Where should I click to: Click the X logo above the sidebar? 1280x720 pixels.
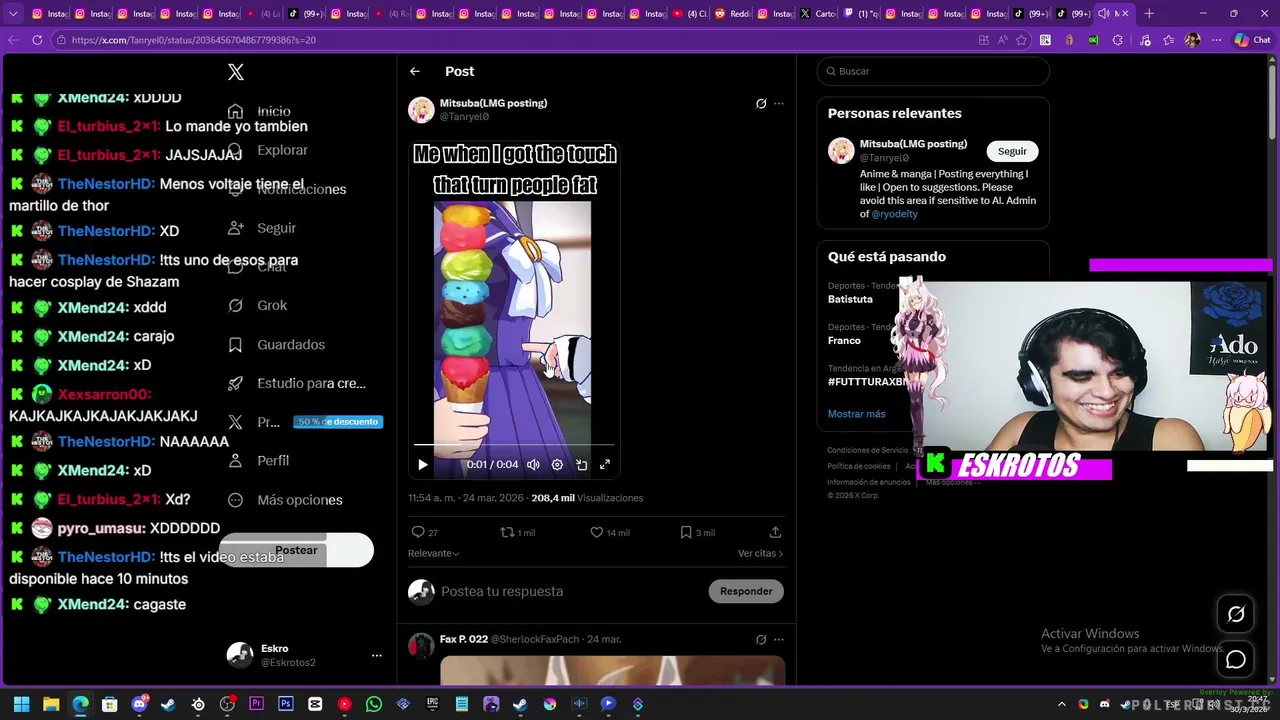236,72
